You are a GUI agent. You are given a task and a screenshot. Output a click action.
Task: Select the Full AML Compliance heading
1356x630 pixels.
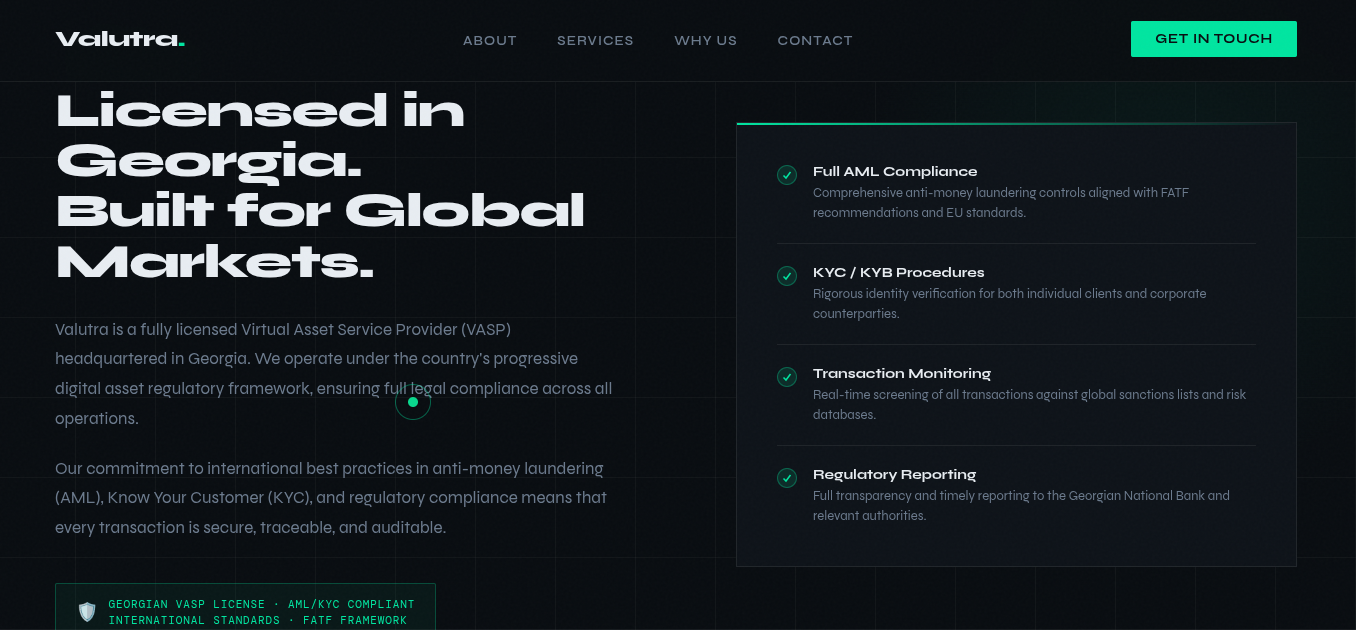pyautogui.click(x=895, y=172)
